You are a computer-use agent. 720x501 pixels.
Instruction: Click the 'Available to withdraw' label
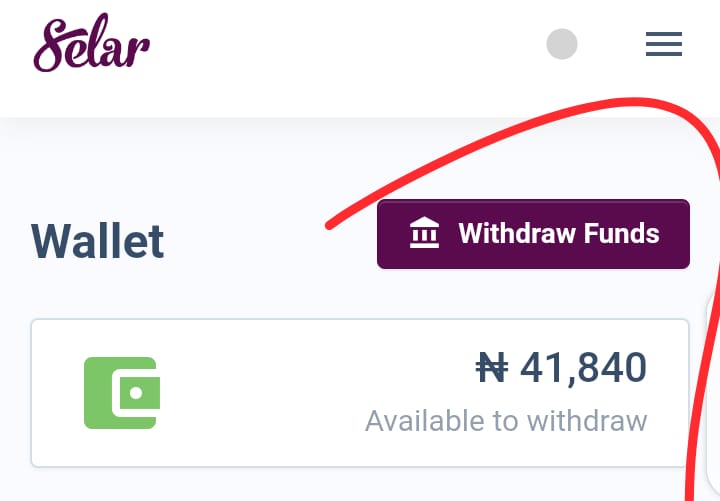tap(506, 420)
